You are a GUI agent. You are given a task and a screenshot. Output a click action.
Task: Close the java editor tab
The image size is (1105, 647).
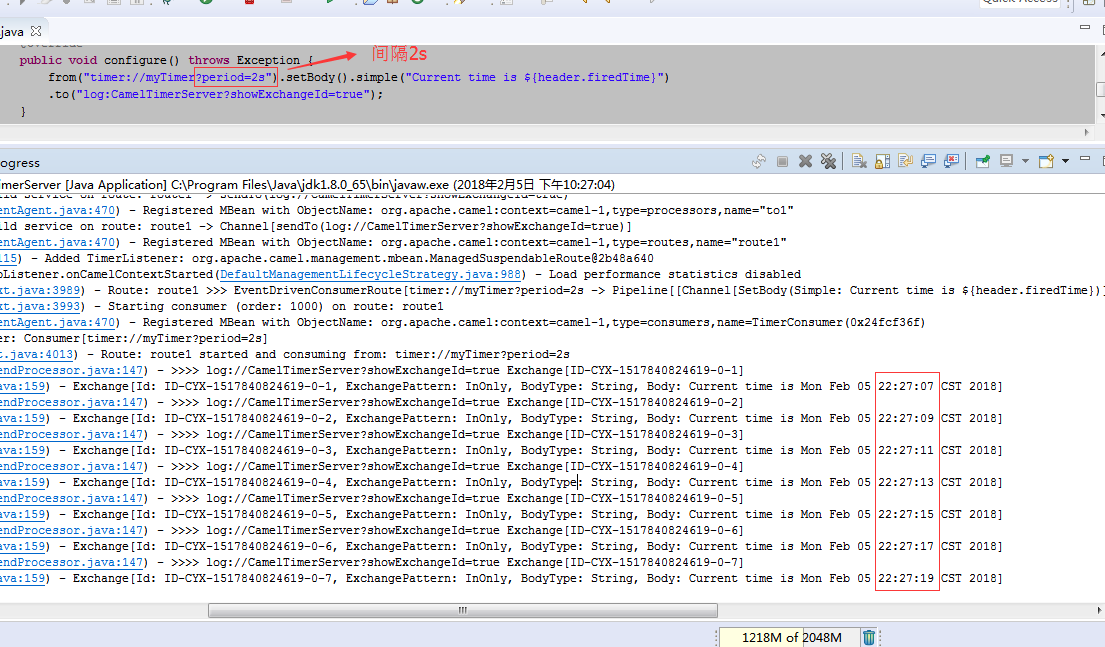point(36,31)
